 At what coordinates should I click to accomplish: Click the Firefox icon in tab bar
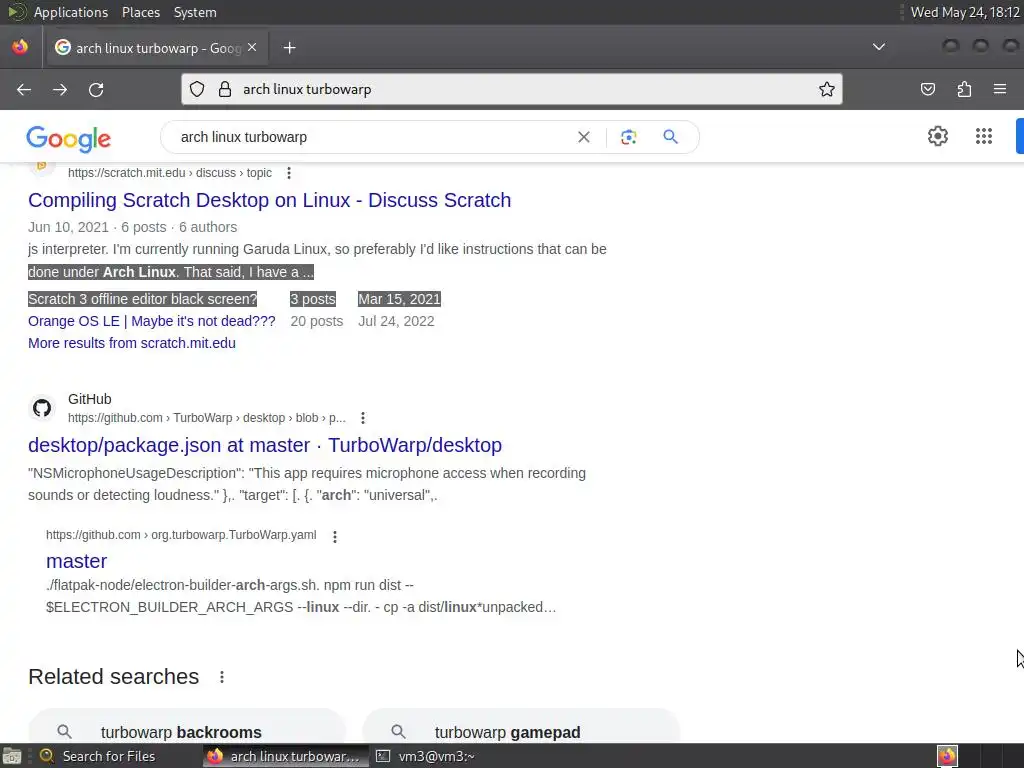pyautogui.click(x=20, y=47)
